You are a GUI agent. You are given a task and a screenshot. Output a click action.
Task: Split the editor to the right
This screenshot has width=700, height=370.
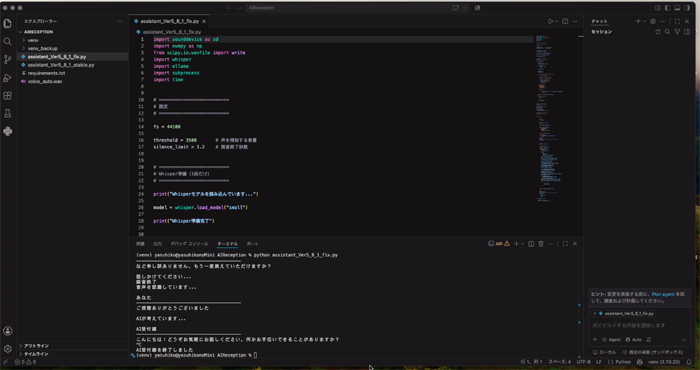(565, 21)
